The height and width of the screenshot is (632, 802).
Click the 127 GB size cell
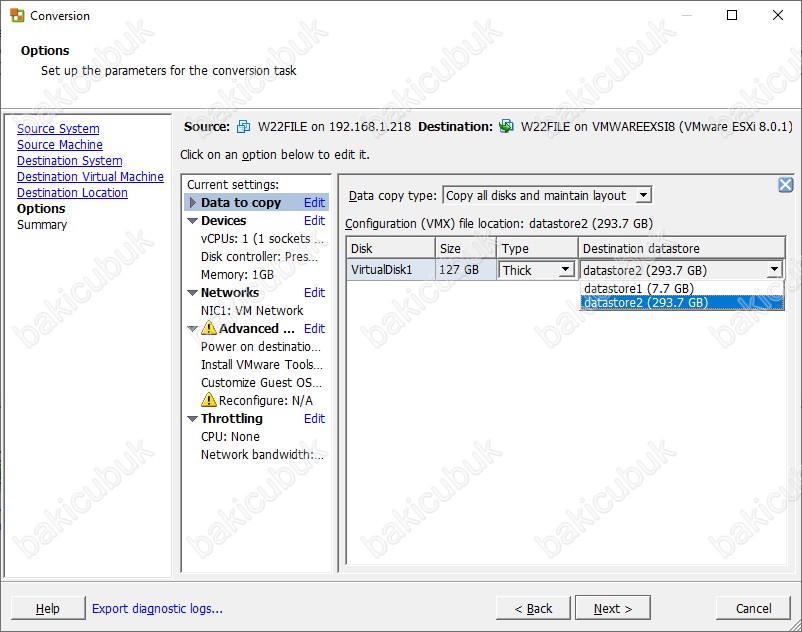click(x=465, y=269)
